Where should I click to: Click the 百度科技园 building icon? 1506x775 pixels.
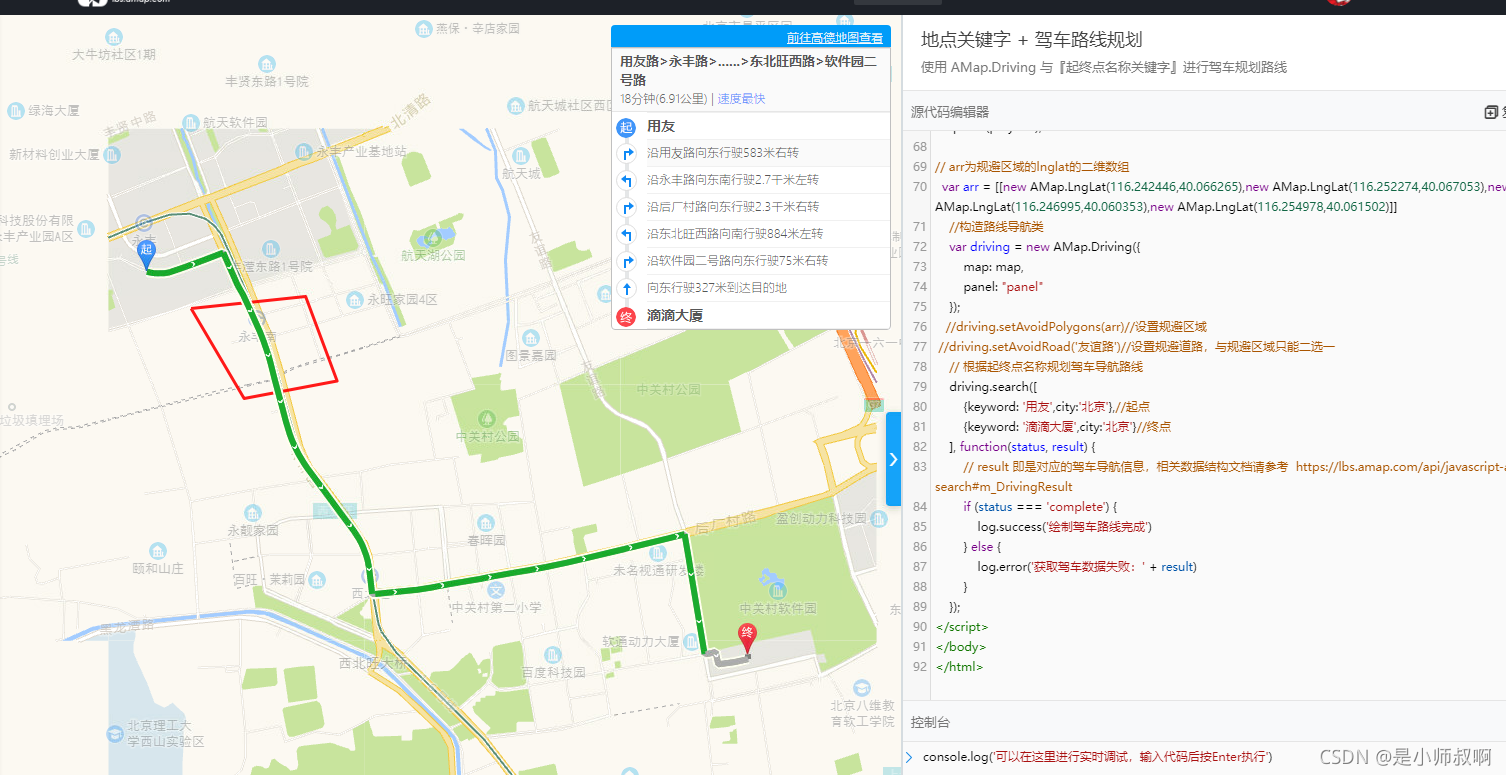click(x=552, y=656)
